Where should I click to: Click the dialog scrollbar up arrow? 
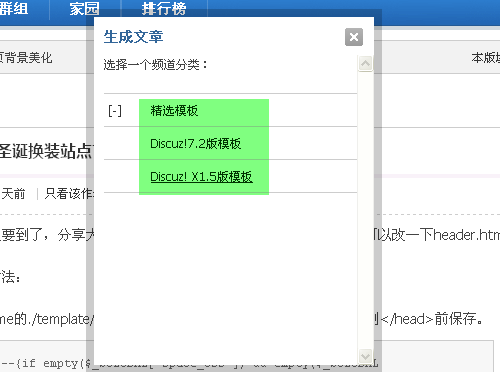[365, 63]
